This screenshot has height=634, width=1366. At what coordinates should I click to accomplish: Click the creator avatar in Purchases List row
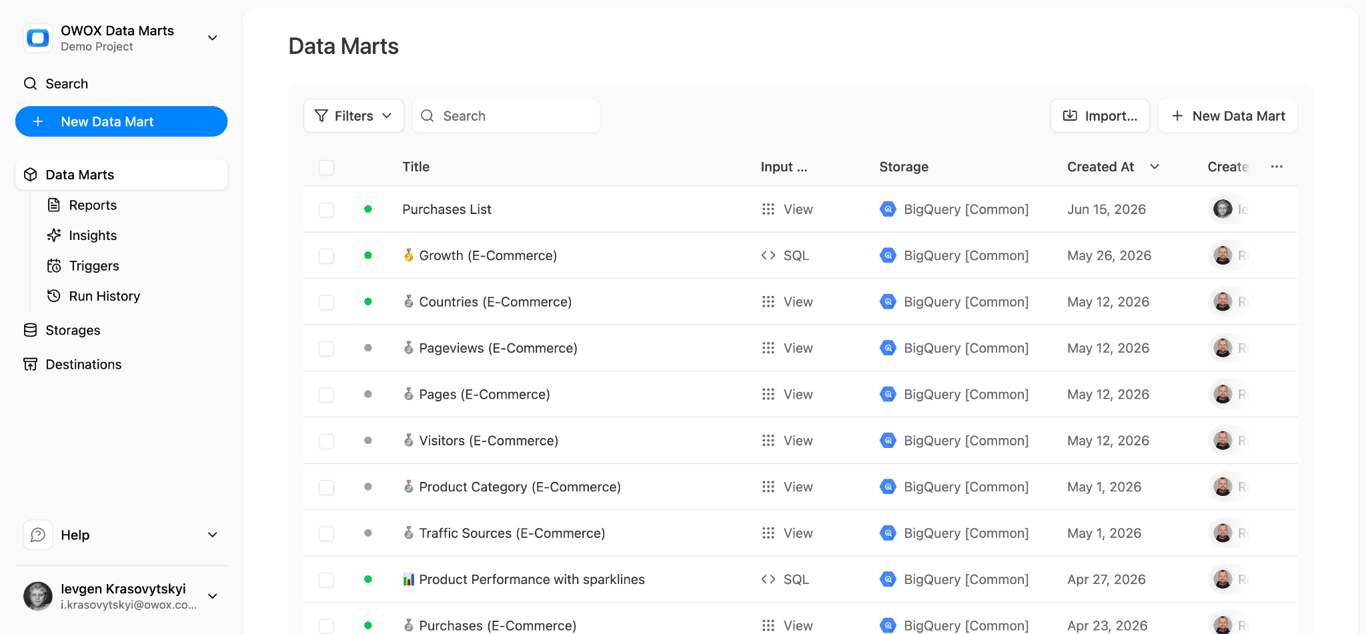1223,209
